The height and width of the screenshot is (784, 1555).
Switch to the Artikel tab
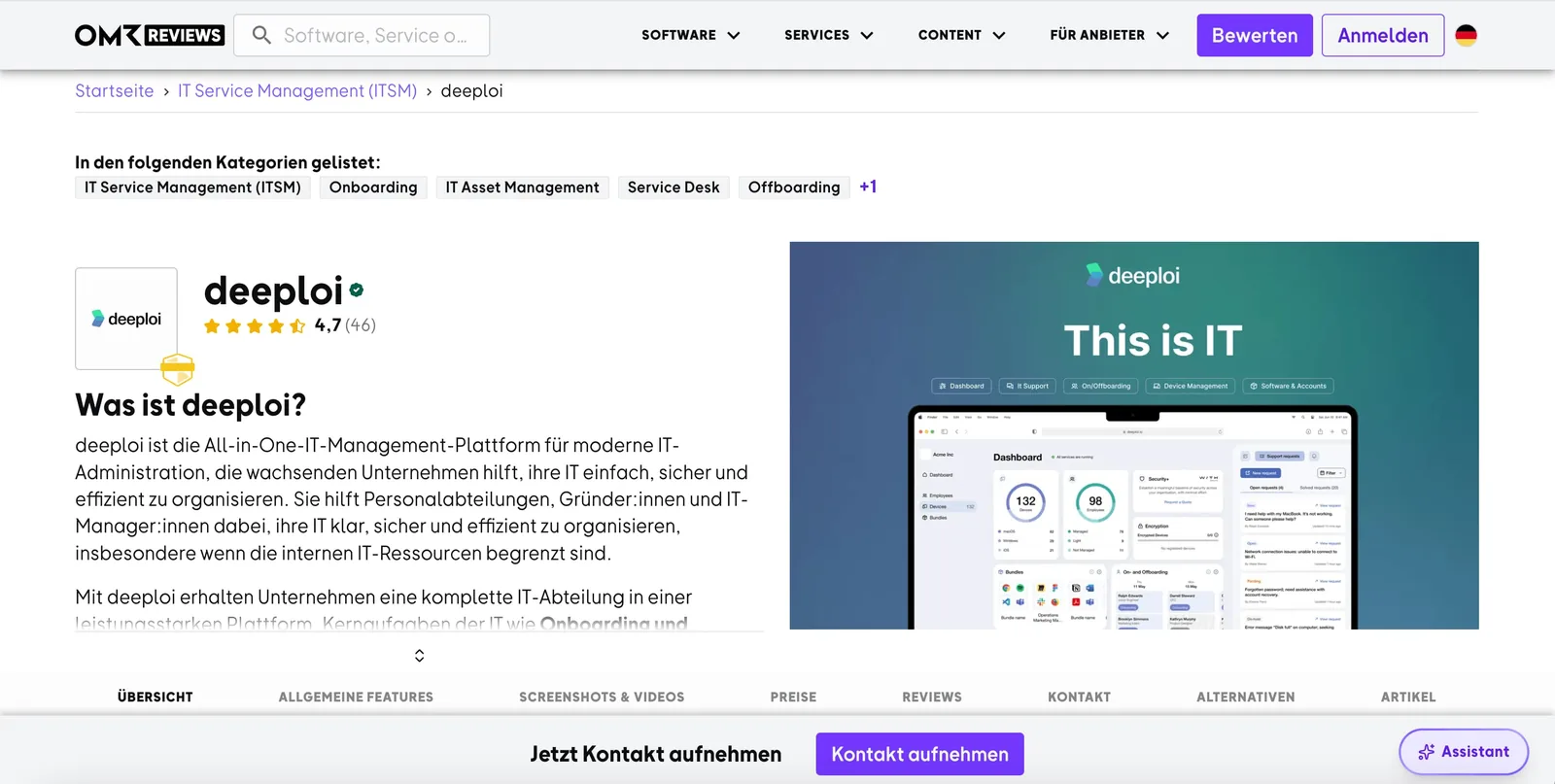(1408, 697)
